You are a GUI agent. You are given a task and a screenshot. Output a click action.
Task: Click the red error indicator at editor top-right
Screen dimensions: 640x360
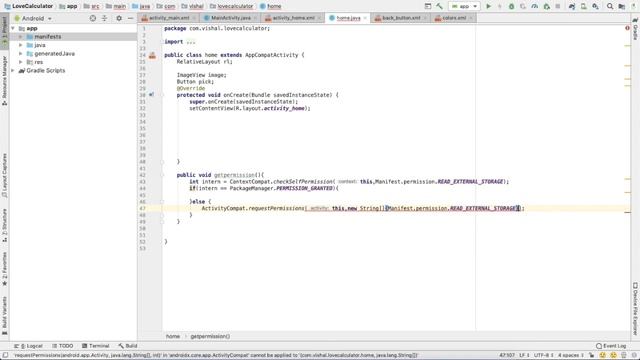627,28
